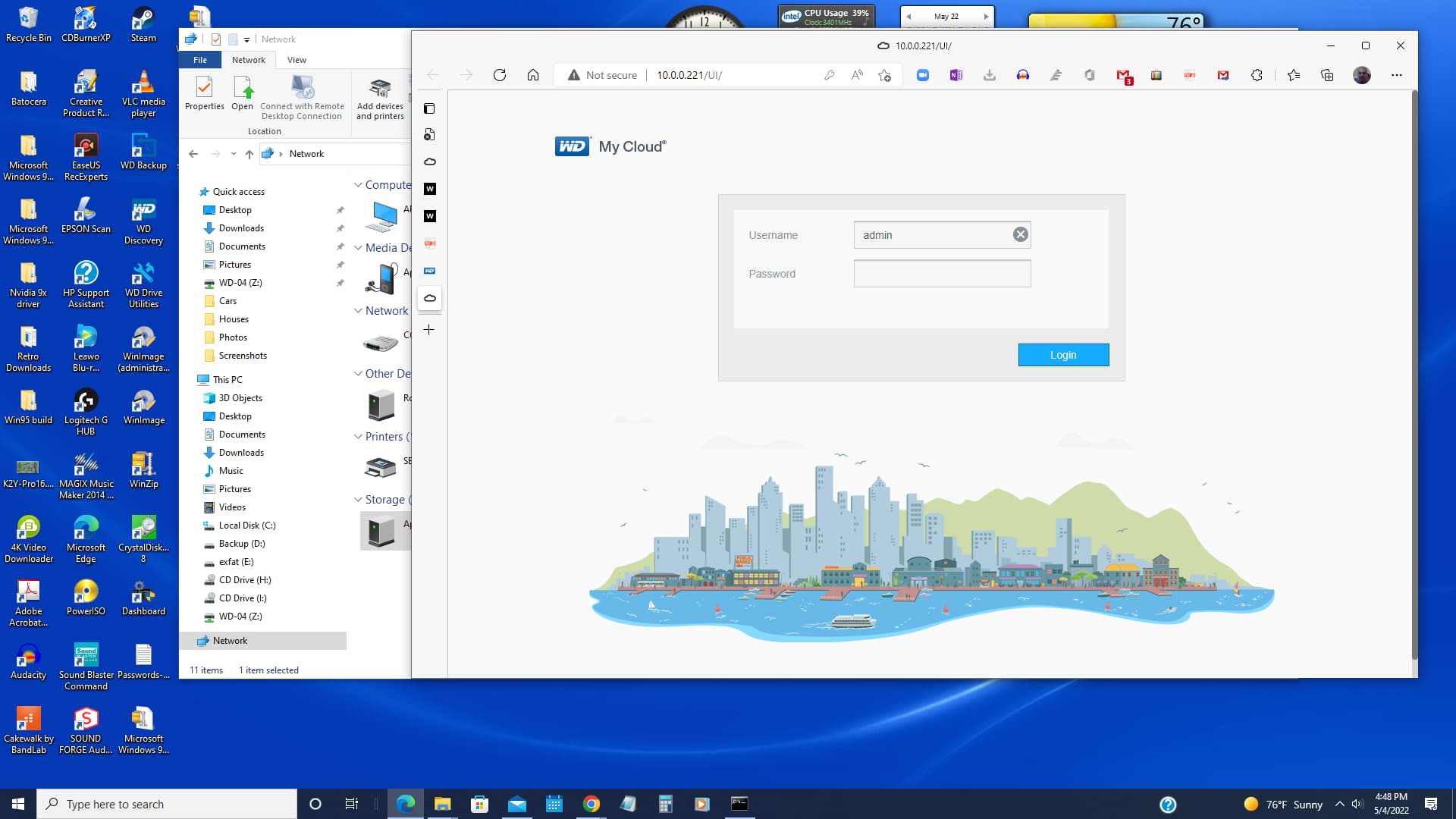The image size is (1456, 819).
Task: Select the first W vertical tab
Action: click(429, 189)
